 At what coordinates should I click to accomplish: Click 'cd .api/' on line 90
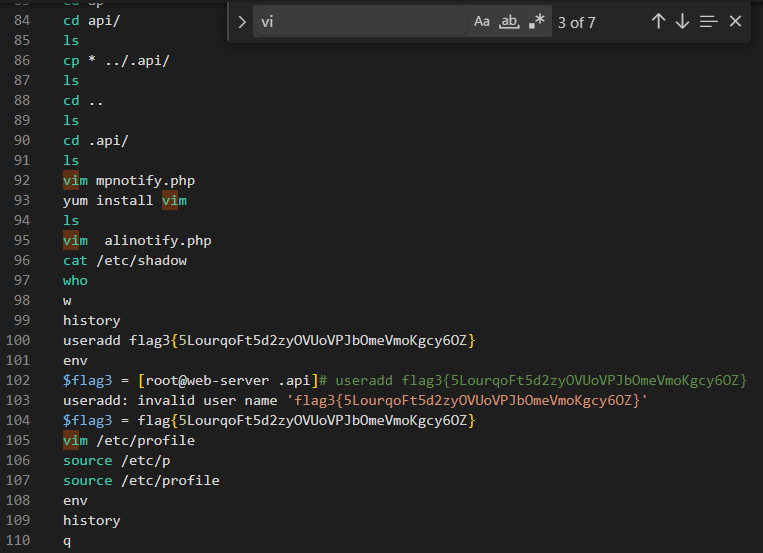(96, 141)
